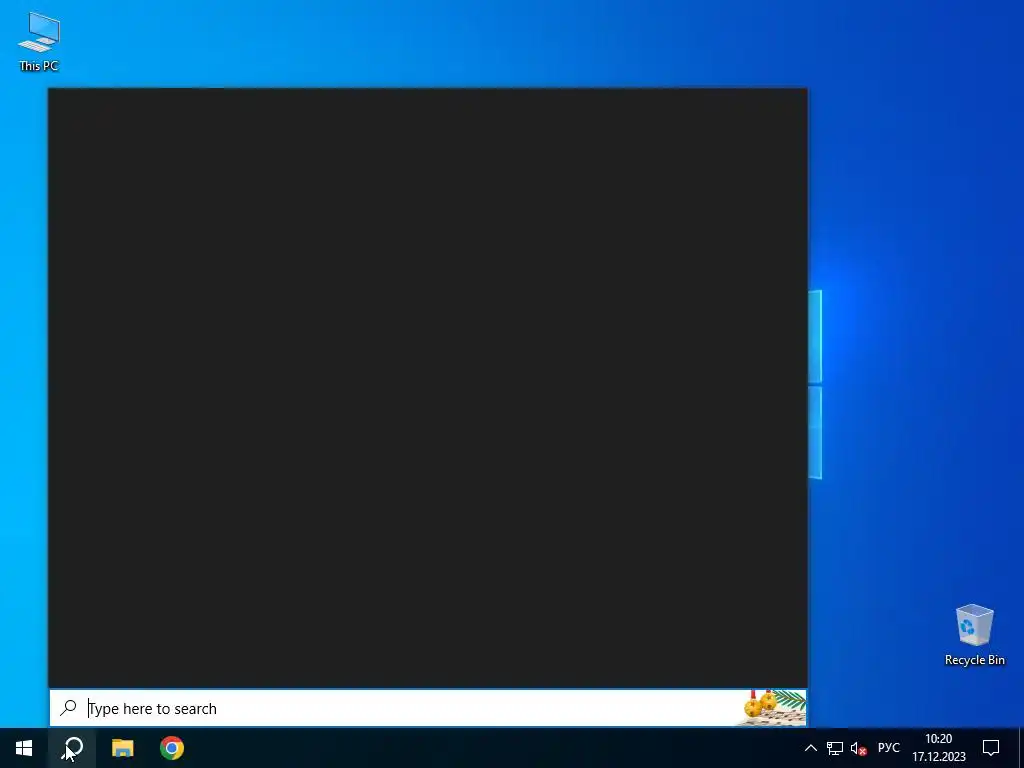Viewport: 1024px width, 768px height.
Task: Click magnifier icon inside search box
Action: click(x=69, y=708)
